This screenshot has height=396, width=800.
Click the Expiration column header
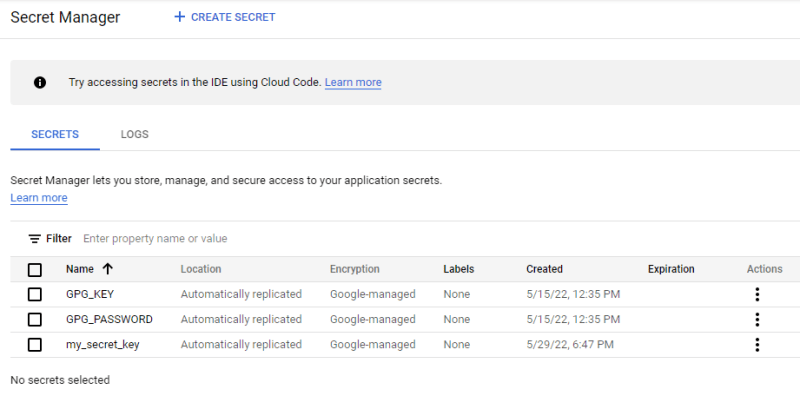[x=671, y=269]
